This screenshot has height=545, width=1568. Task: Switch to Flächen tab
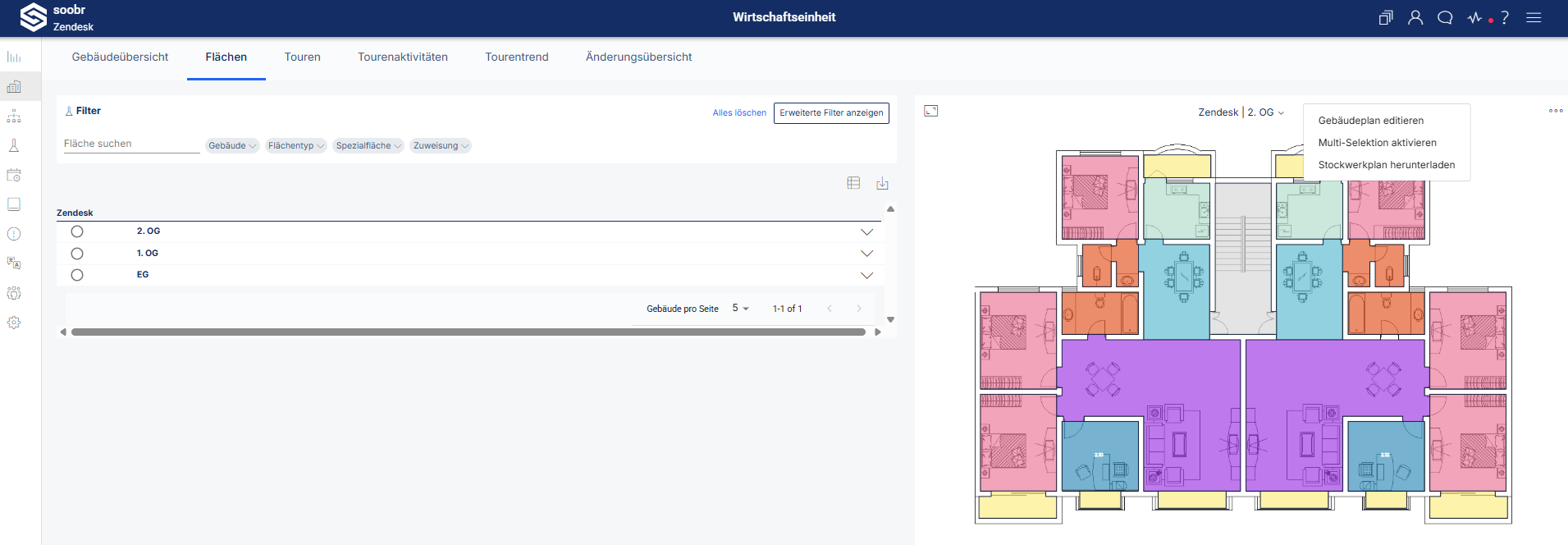tap(226, 57)
